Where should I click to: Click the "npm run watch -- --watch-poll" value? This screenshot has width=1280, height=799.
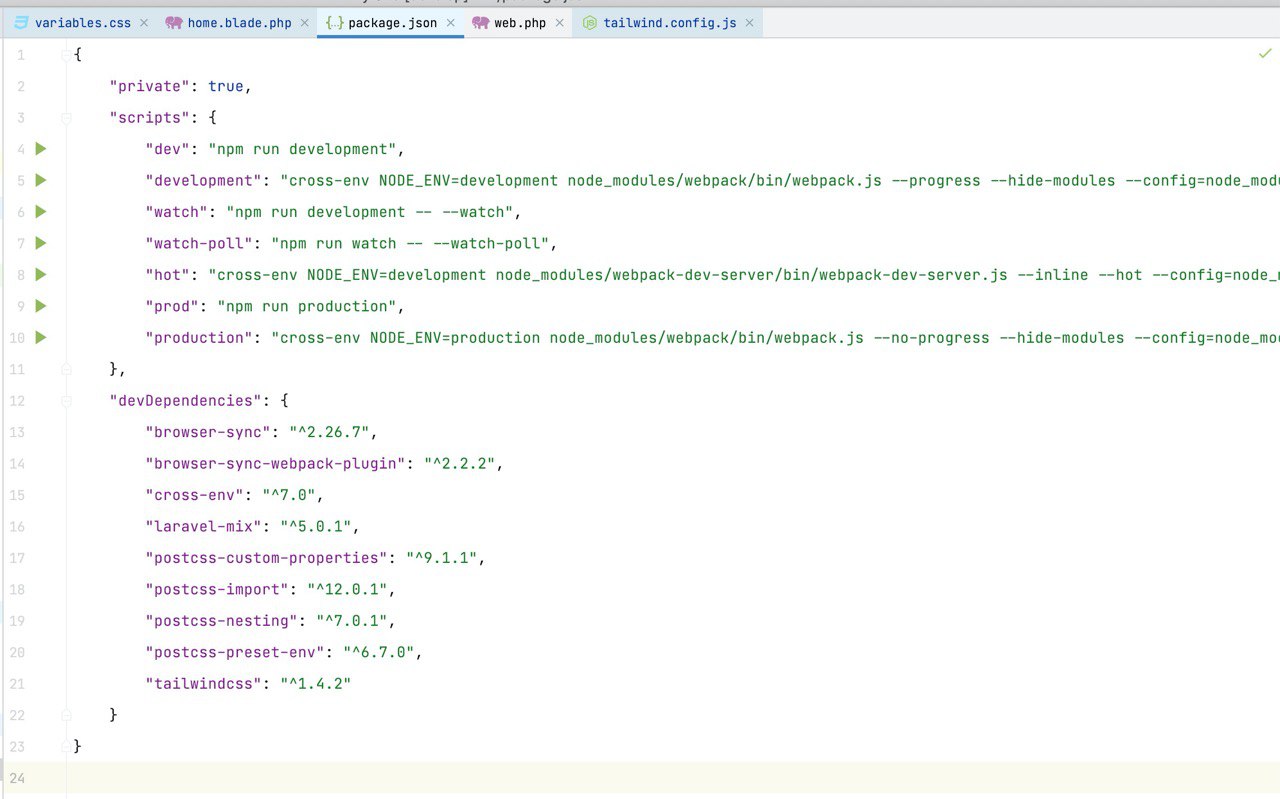(410, 243)
